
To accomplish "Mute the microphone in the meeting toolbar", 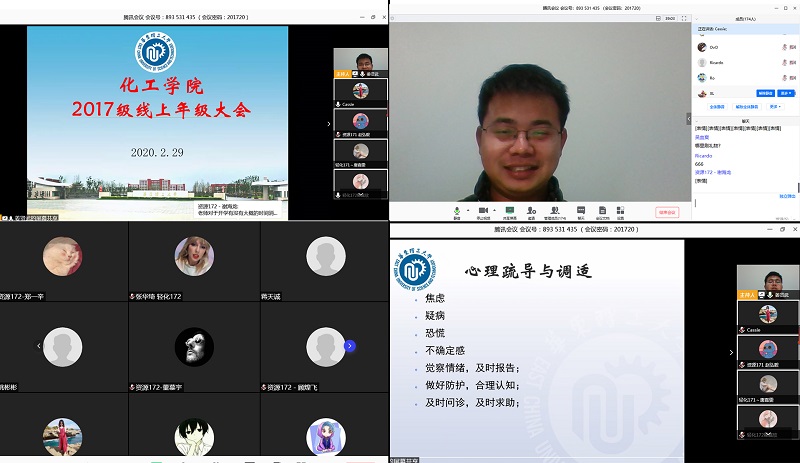I will pos(457,211).
